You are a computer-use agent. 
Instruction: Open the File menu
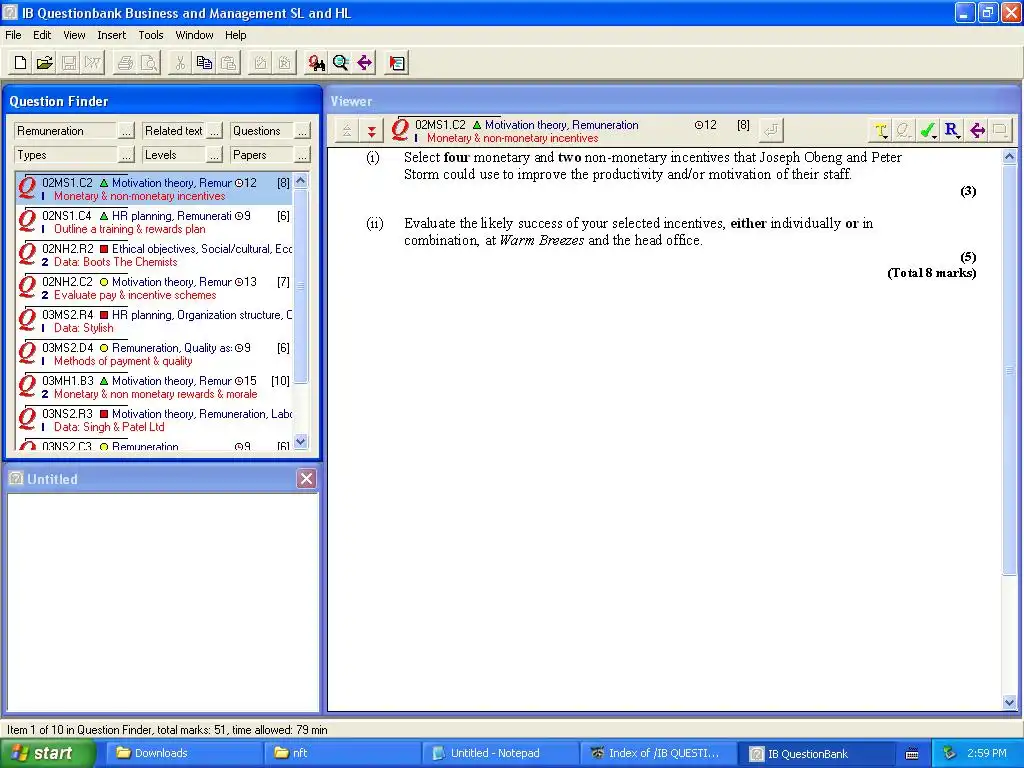tap(13, 35)
